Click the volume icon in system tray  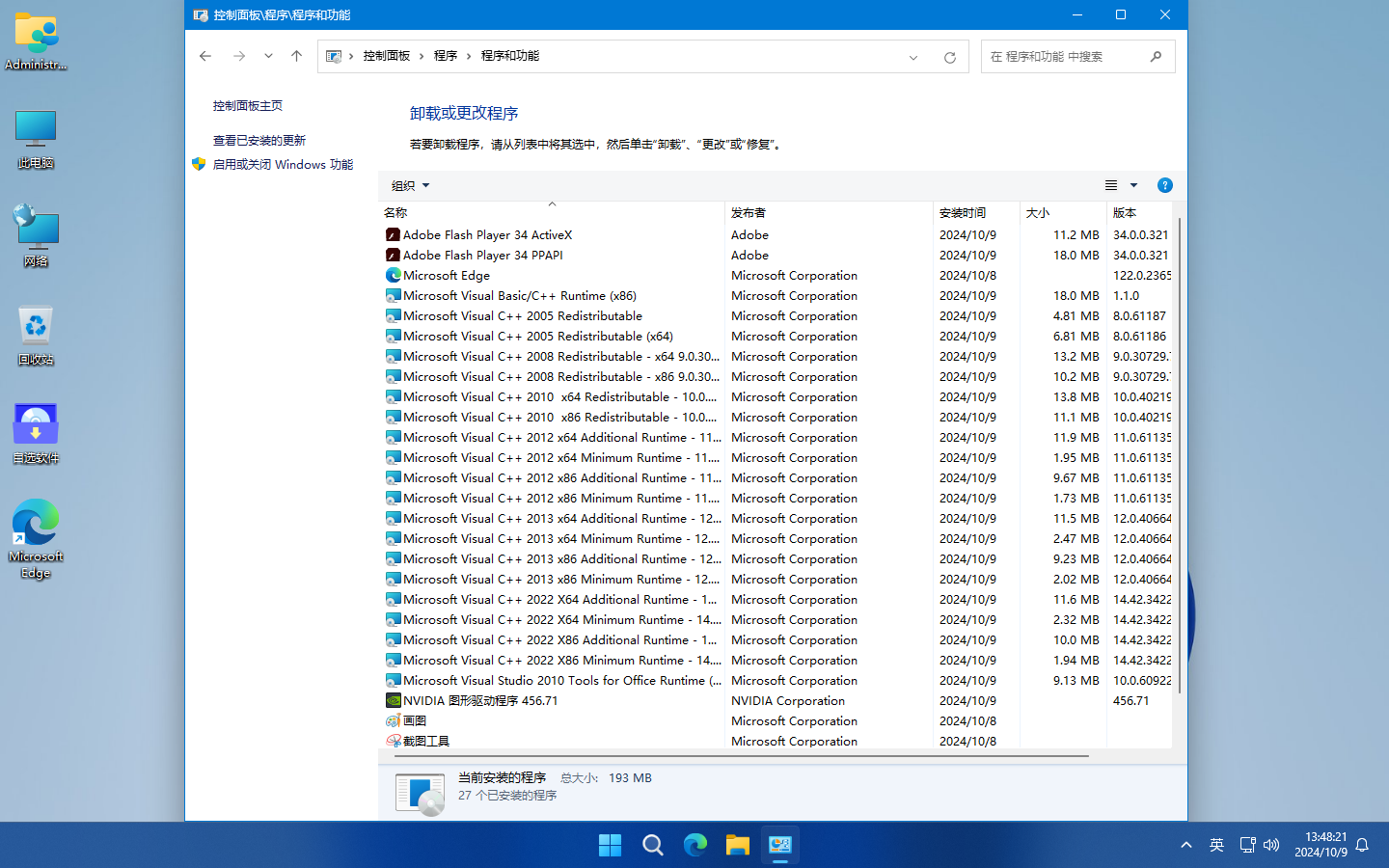pyautogui.click(x=1271, y=845)
